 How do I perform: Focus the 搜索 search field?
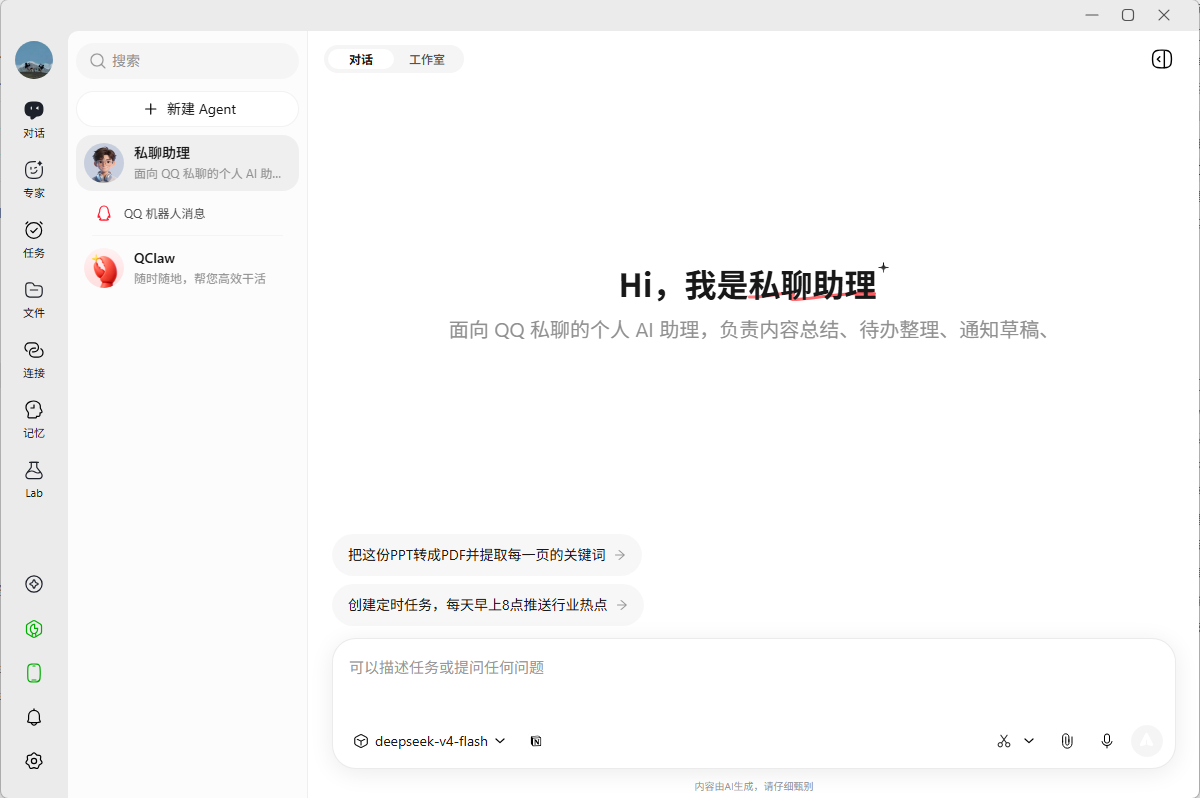[x=188, y=60]
